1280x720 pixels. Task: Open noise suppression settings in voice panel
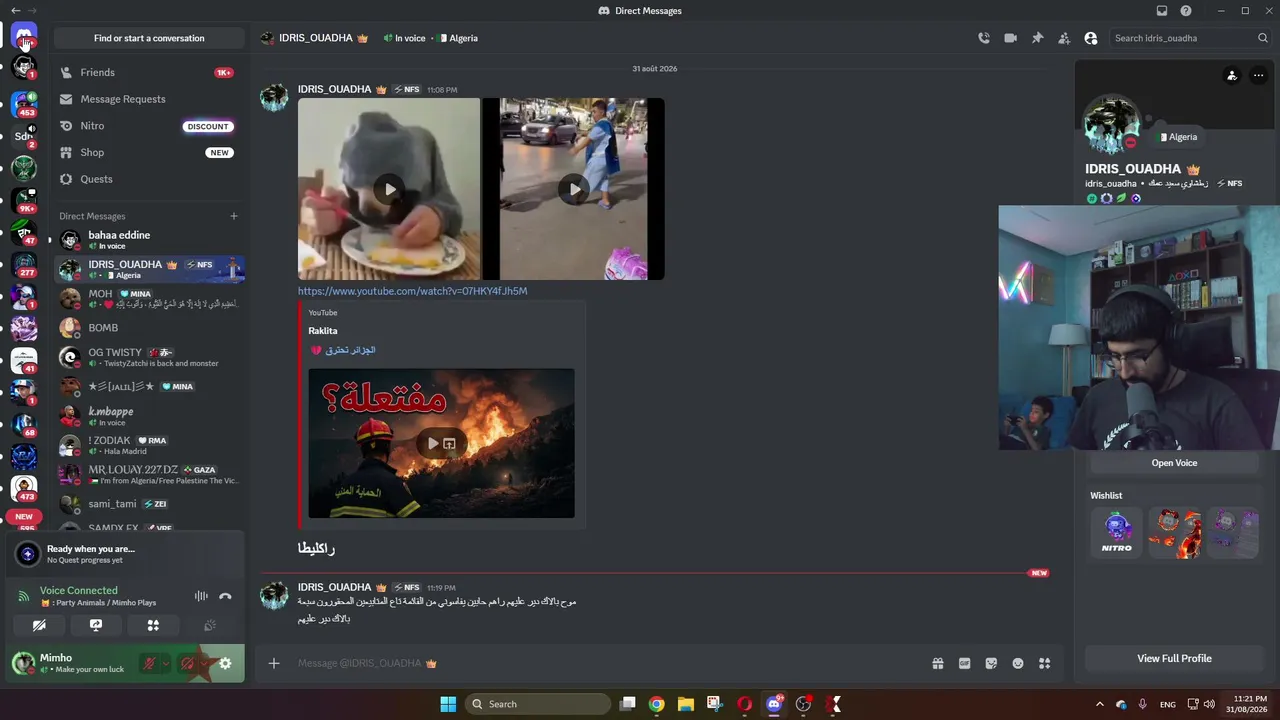click(201, 596)
